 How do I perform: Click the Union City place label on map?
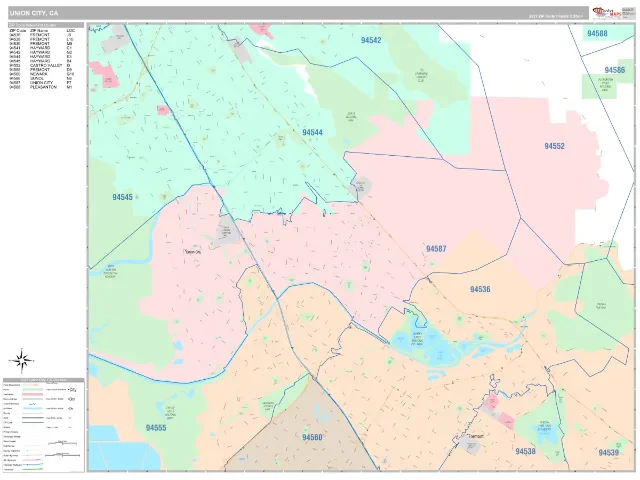coord(193,252)
